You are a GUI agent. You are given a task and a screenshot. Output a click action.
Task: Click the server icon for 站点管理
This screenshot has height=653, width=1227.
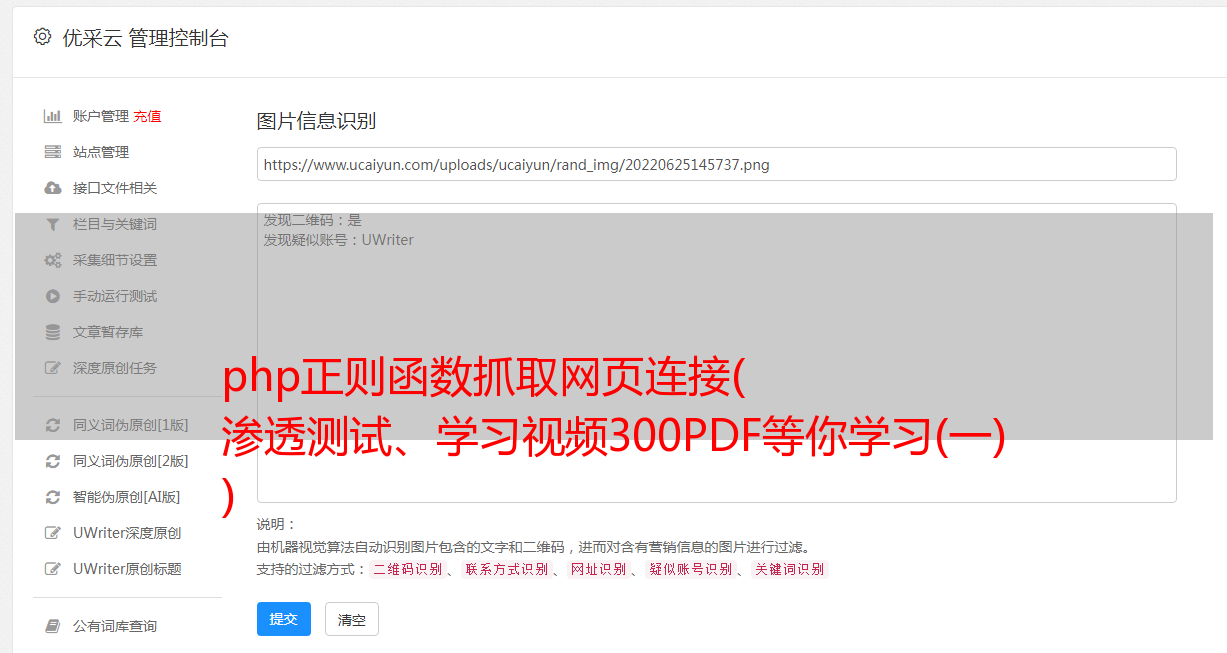53,152
